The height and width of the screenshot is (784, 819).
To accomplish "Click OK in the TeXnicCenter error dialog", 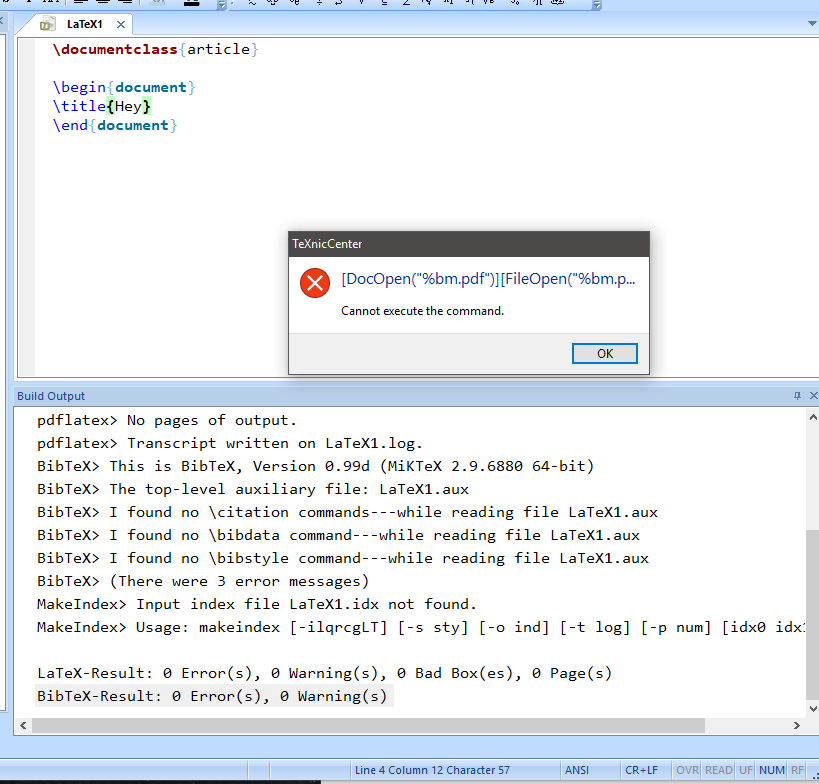I will click(x=604, y=353).
